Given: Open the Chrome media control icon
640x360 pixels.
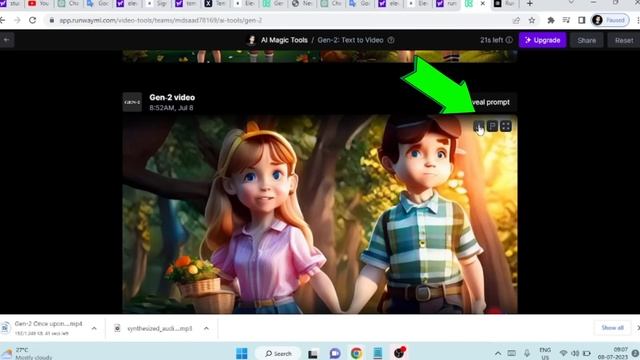Looking at the screenshot, I should (566, 20).
